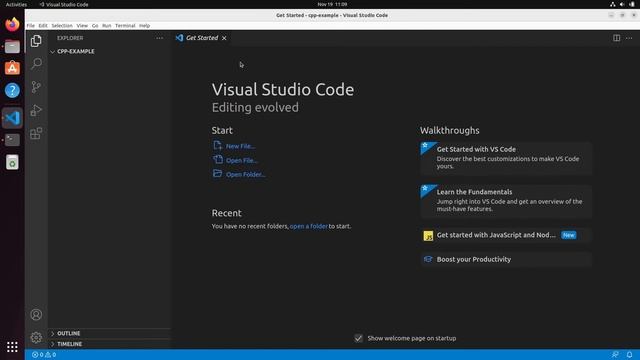Open the Terminal menu

click(x=125, y=26)
